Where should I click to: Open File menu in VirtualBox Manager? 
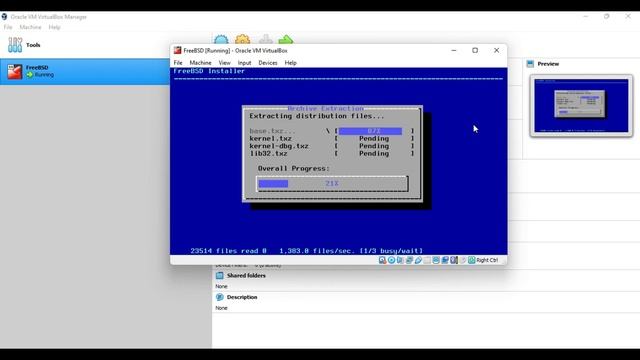[x=8, y=27]
